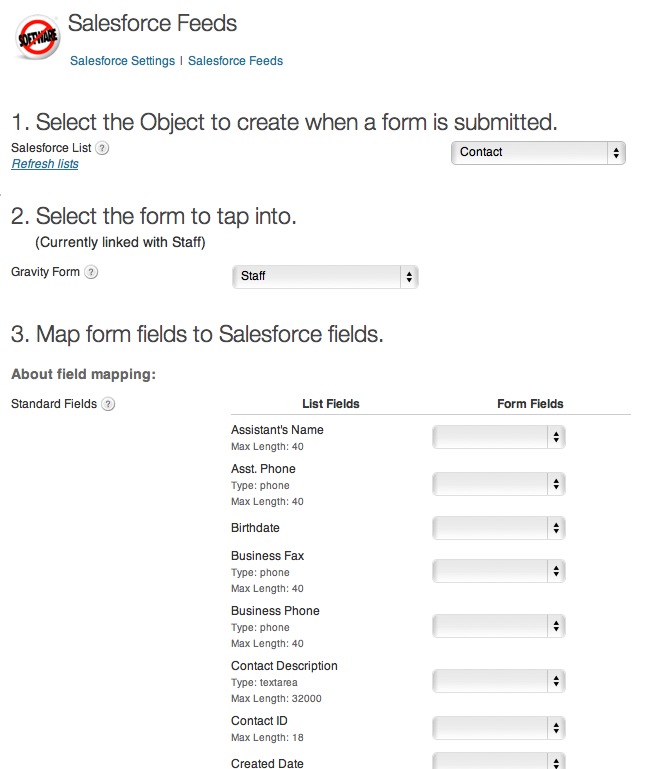Click the Salesforce no-software logo icon
657x769 pixels.
click(x=38, y=39)
